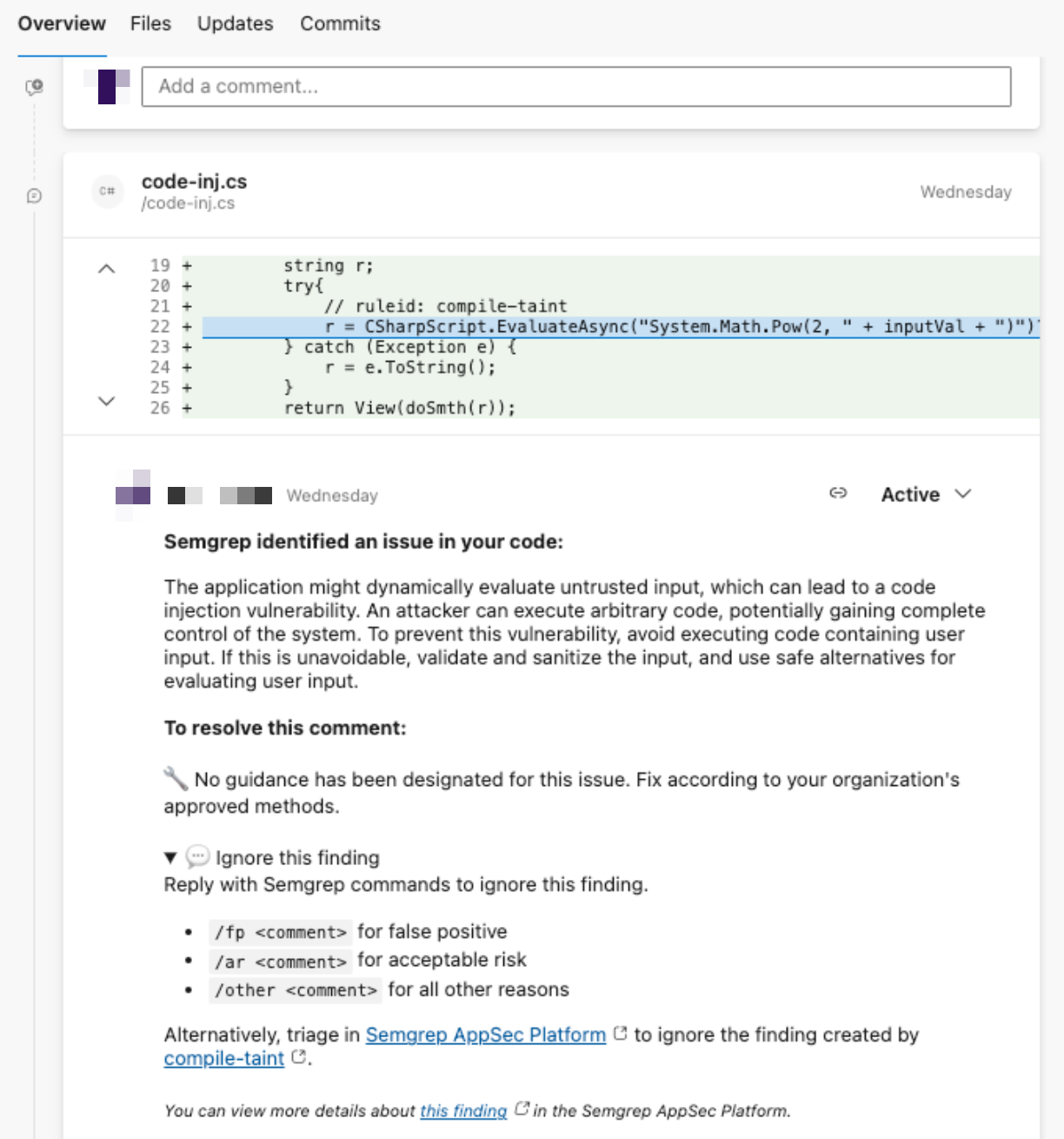Viewport: 1064px width, 1139px height.
Task: Open the this finding link
Action: (x=462, y=1110)
